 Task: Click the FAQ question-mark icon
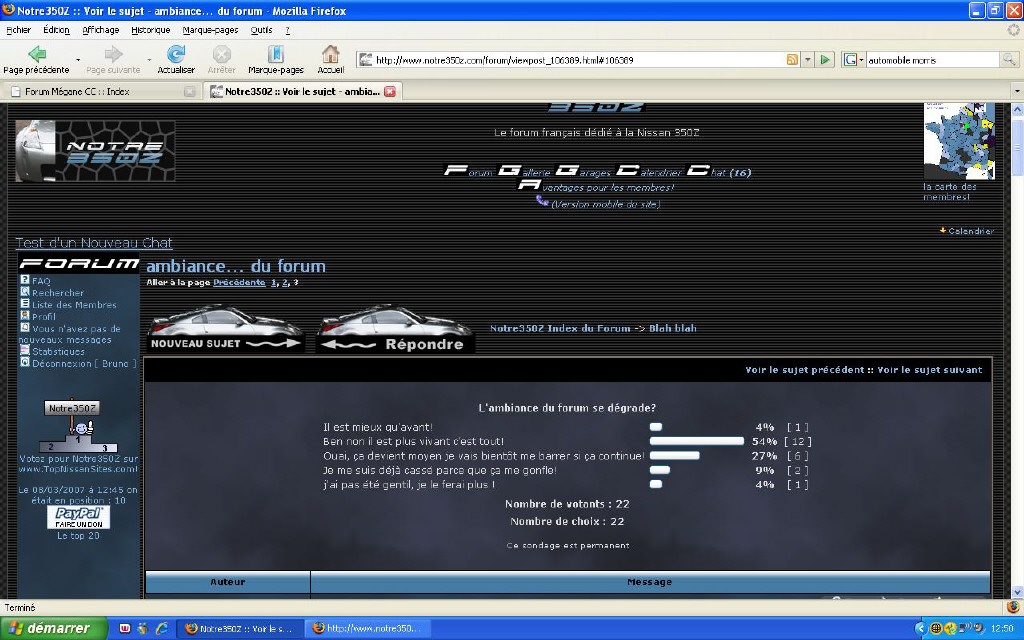click(x=25, y=280)
